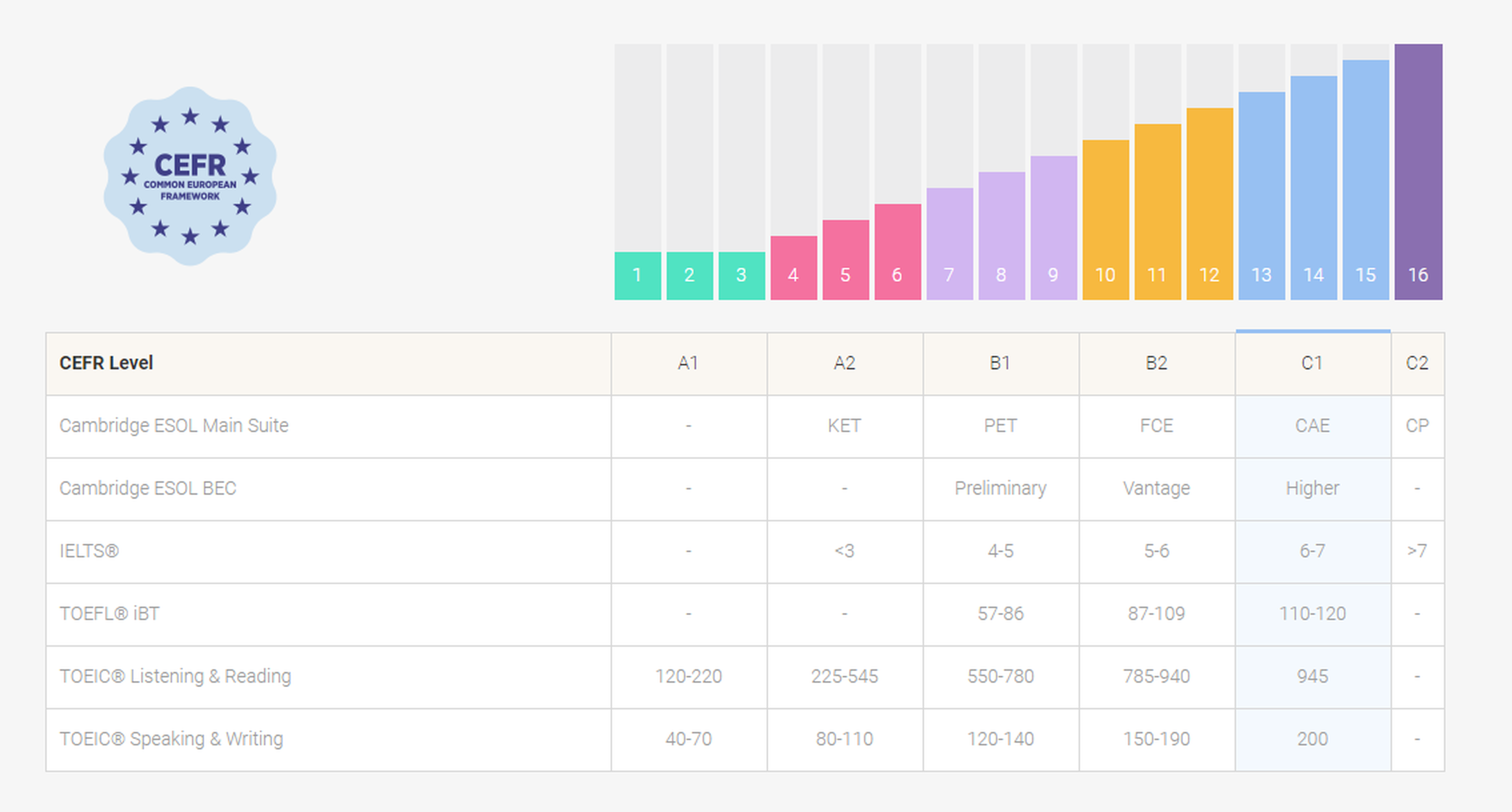Viewport: 1512px width, 812px height.
Task: Click the highlighted C1 column header
Action: [x=1312, y=363]
